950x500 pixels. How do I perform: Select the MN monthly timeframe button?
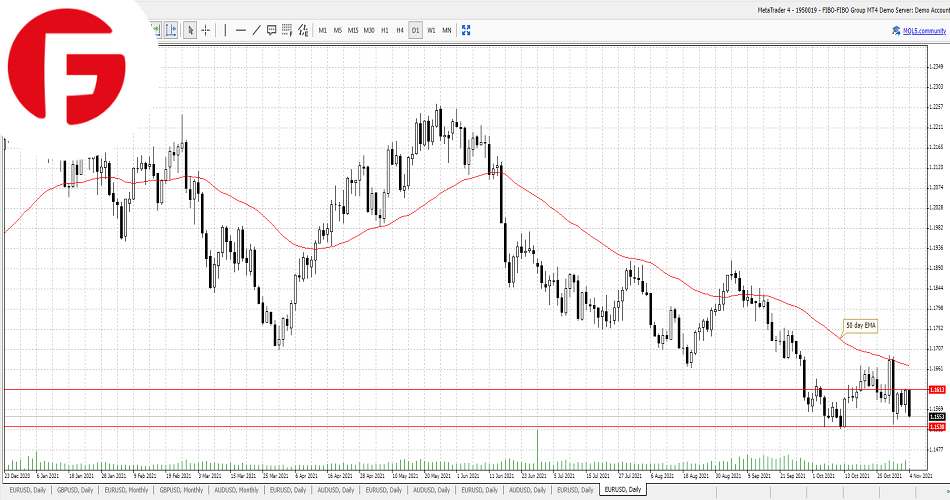click(446, 30)
